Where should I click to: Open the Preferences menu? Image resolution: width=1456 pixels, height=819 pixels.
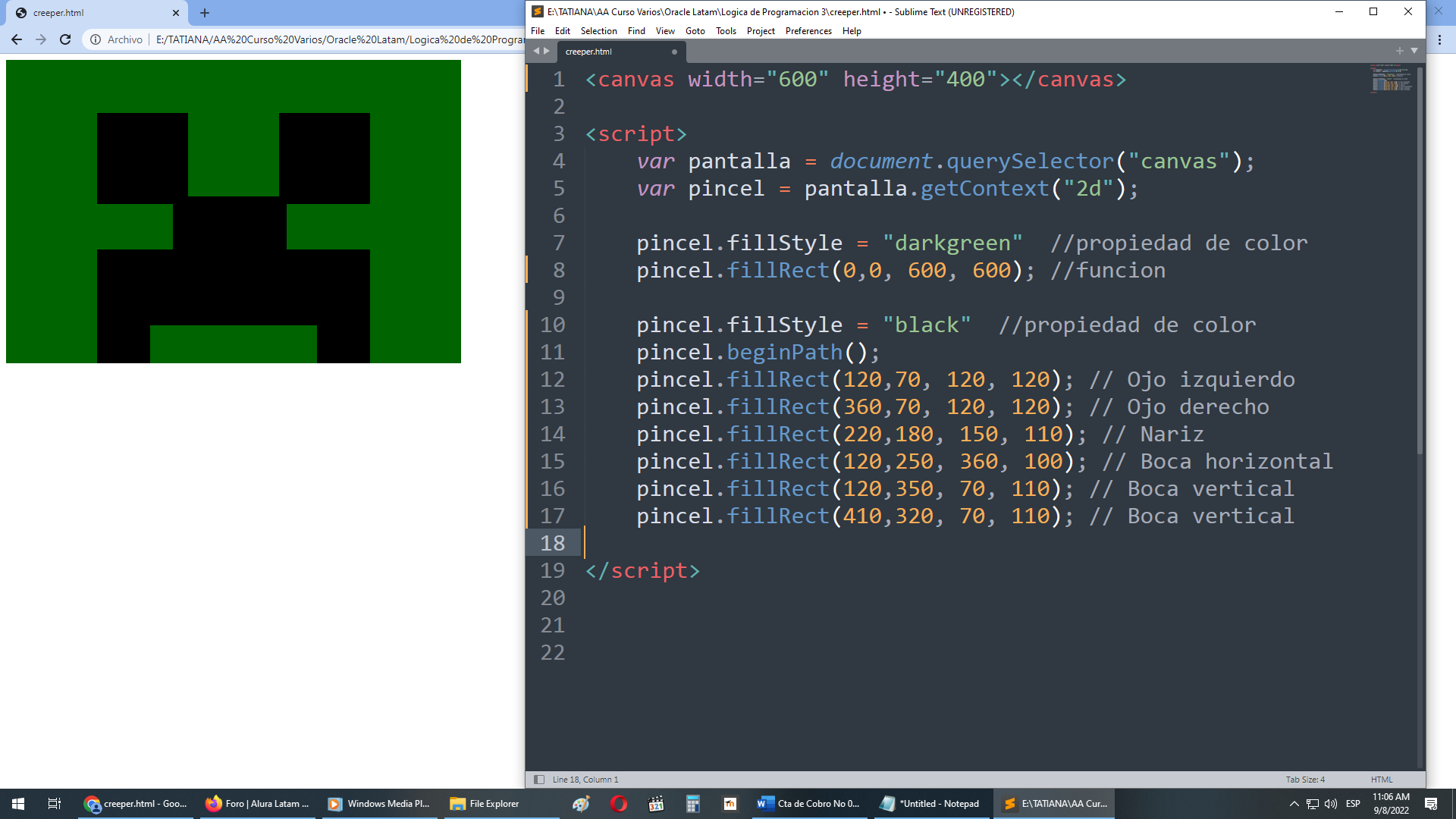[x=808, y=31]
